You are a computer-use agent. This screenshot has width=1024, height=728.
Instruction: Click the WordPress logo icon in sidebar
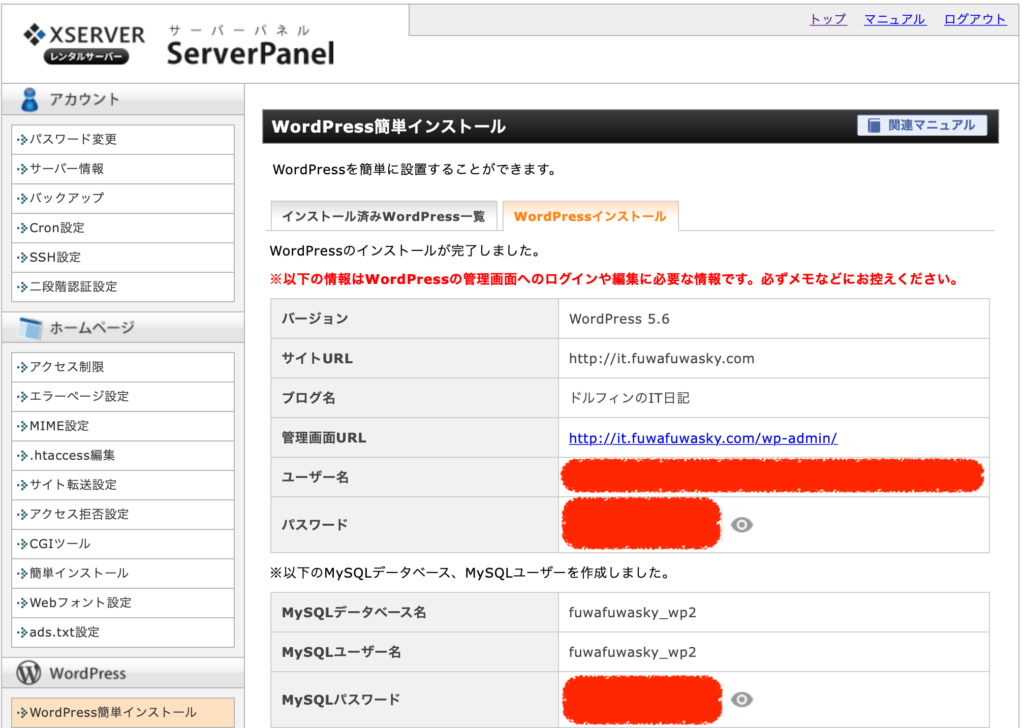tap(29, 673)
